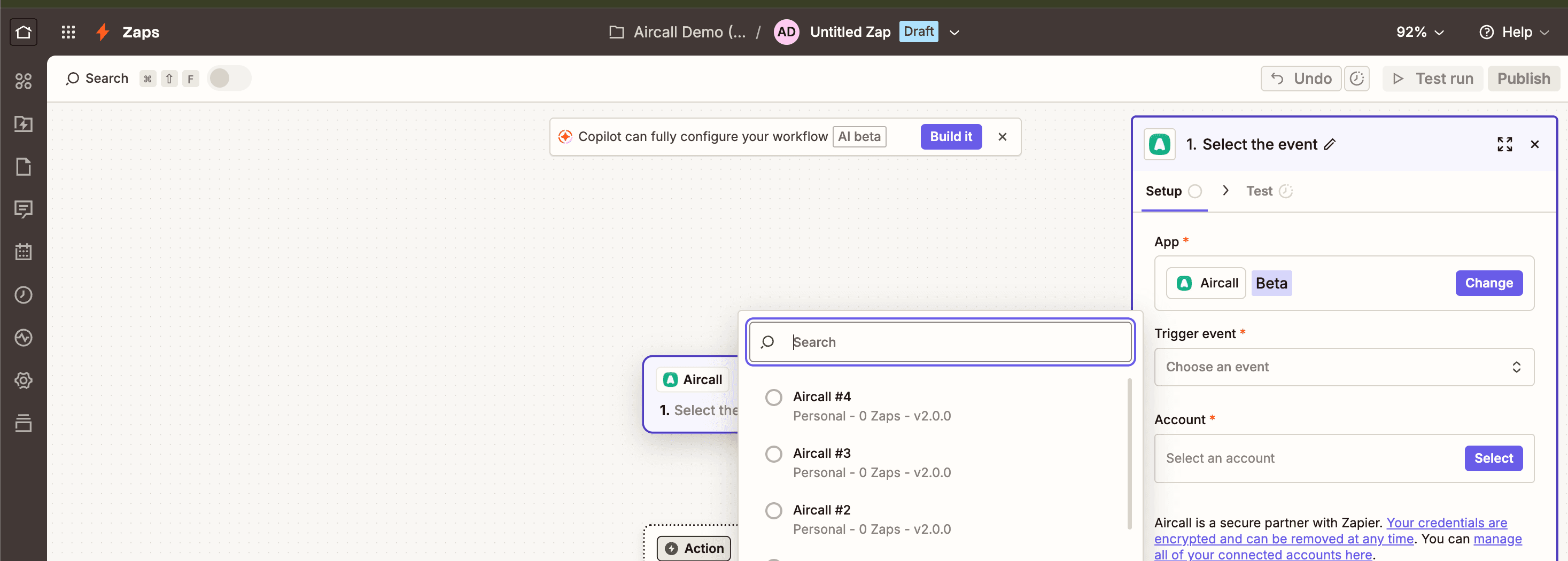This screenshot has height=561, width=1568.
Task: Open the calendar icon in left sidebar
Action: tap(23, 252)
